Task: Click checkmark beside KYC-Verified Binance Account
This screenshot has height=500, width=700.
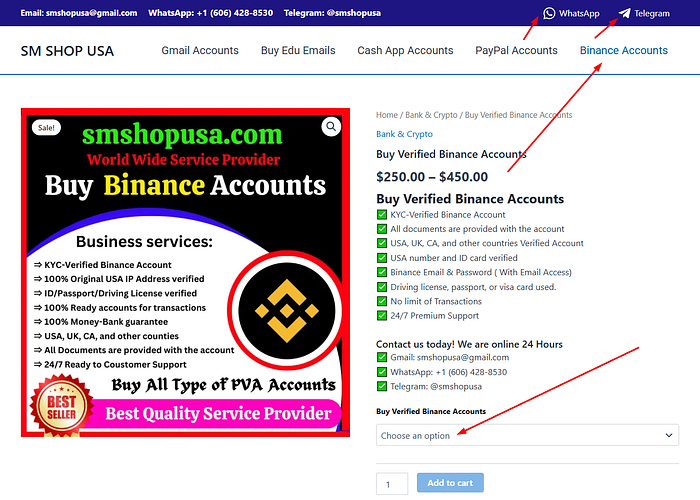Action: coord(382,215)
